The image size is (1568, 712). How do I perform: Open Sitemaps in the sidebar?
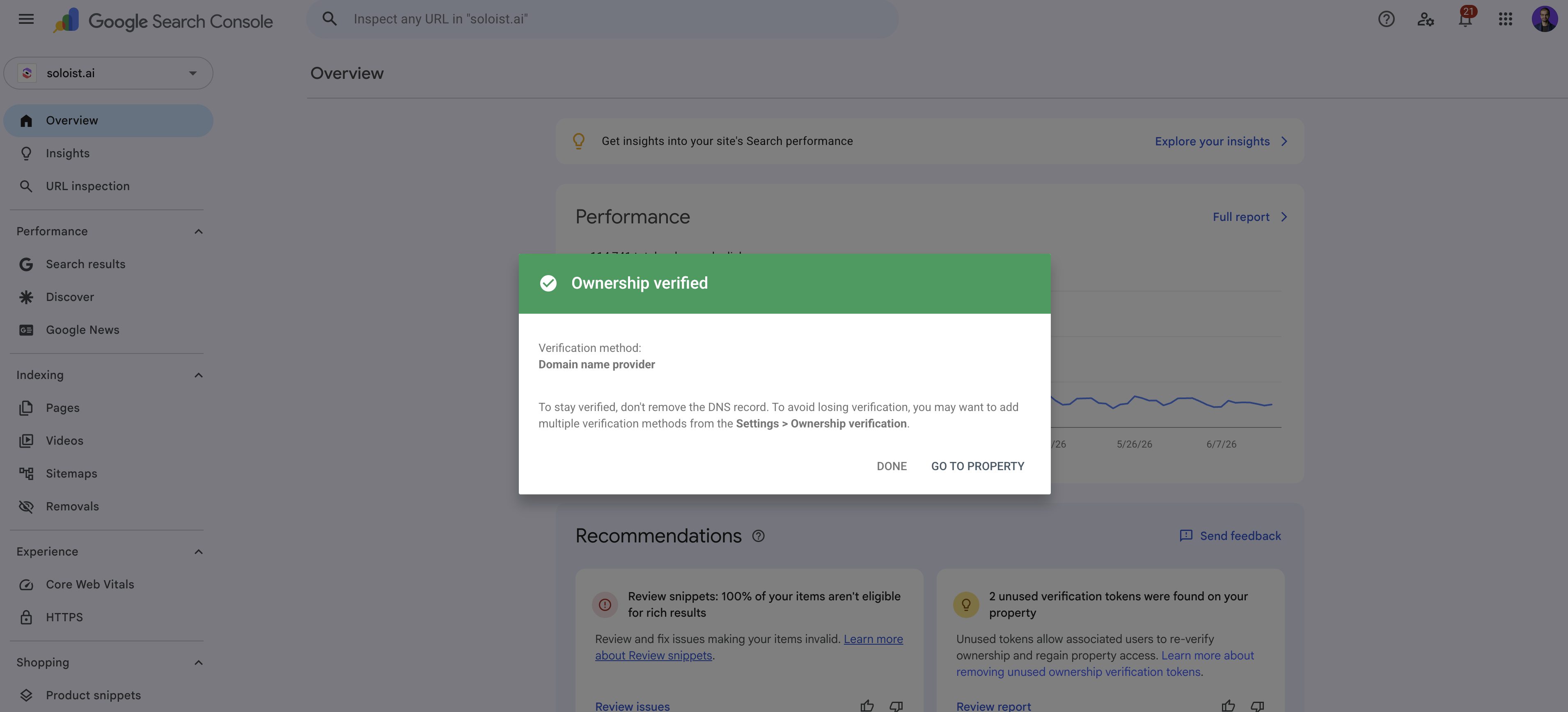108,474
